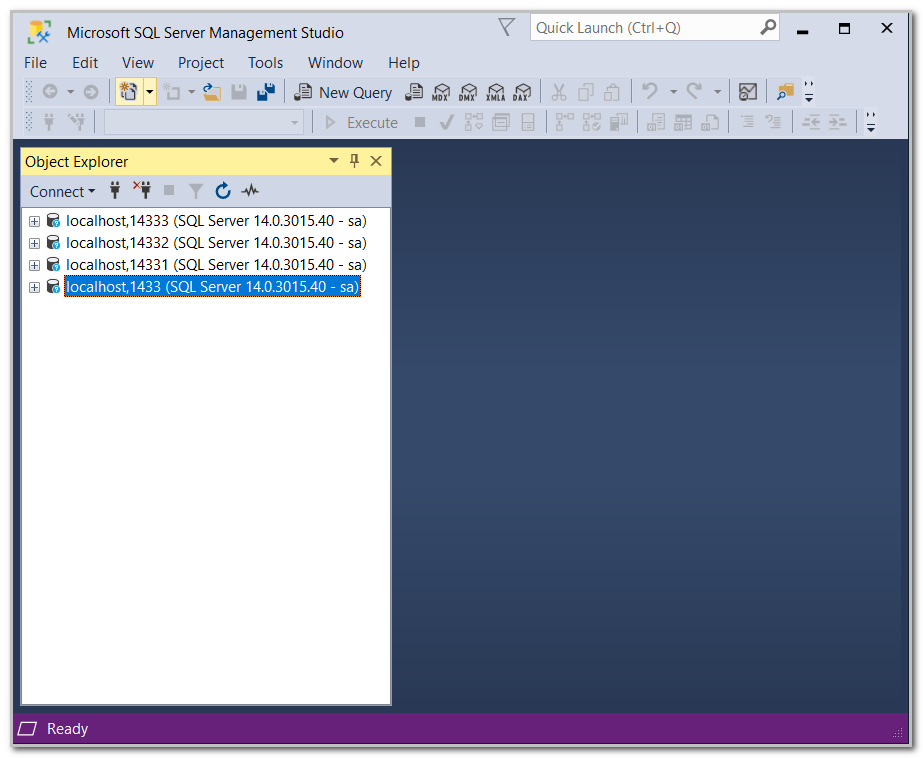Click the New Query button
Image resolution: width=923 pixels, height=758 pixels.
coord(343,91)
